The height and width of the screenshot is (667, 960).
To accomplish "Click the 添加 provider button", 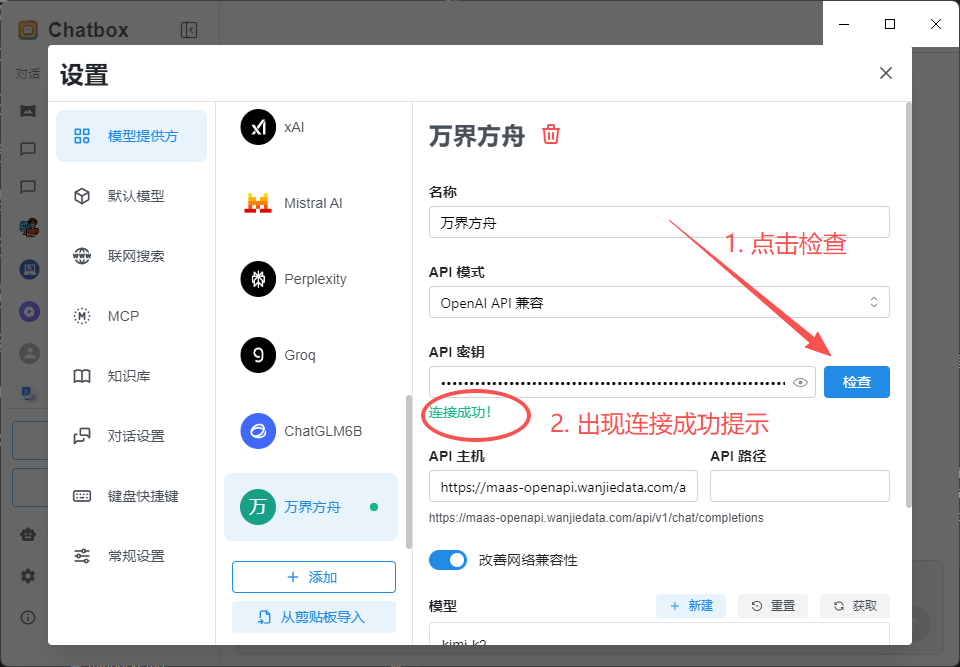I will click(313, 577).
